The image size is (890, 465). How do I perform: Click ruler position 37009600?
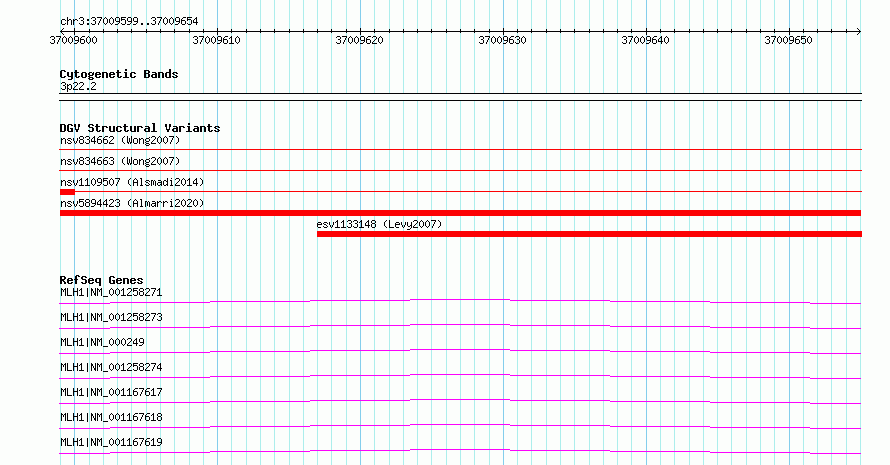(73, 40)
